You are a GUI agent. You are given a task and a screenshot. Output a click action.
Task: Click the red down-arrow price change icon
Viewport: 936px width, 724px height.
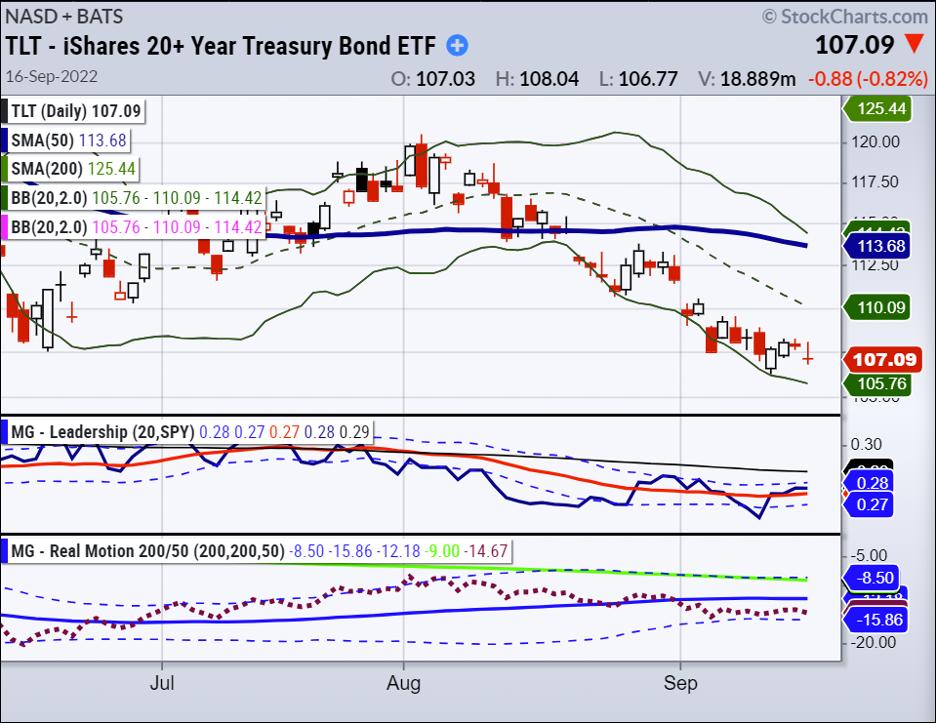click(x=914, y=44)
